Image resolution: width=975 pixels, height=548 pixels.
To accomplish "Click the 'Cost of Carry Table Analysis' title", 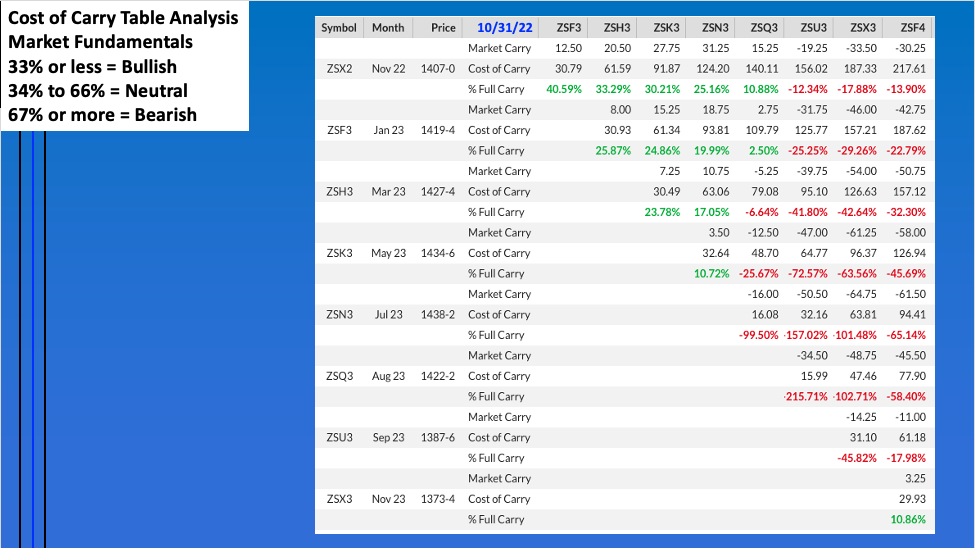I will [x=123, y=18].
